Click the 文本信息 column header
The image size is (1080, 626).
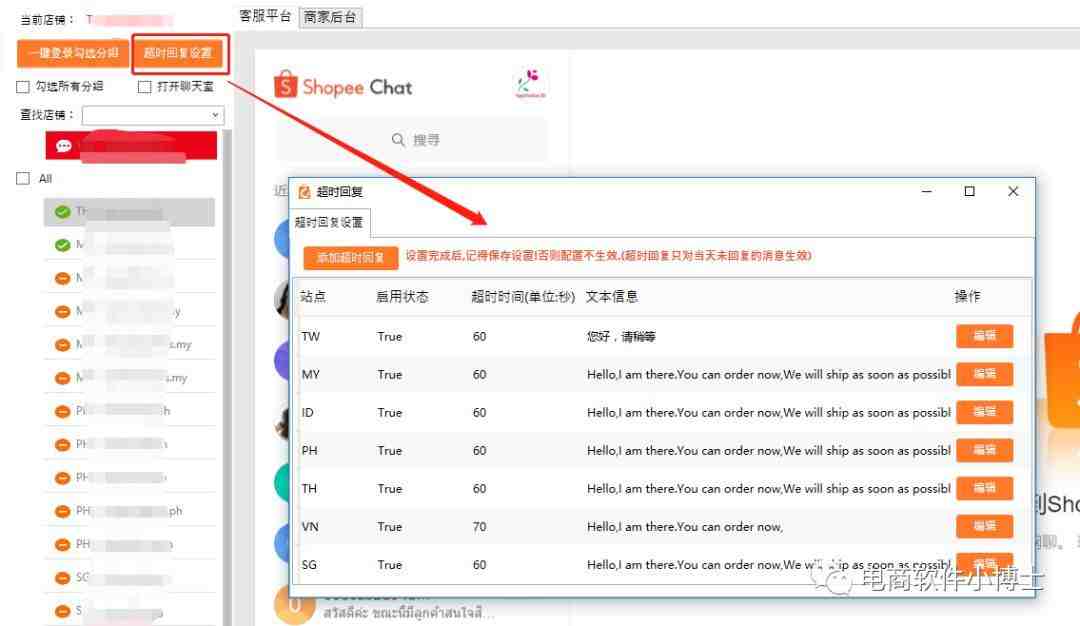(x=612, y=296)
